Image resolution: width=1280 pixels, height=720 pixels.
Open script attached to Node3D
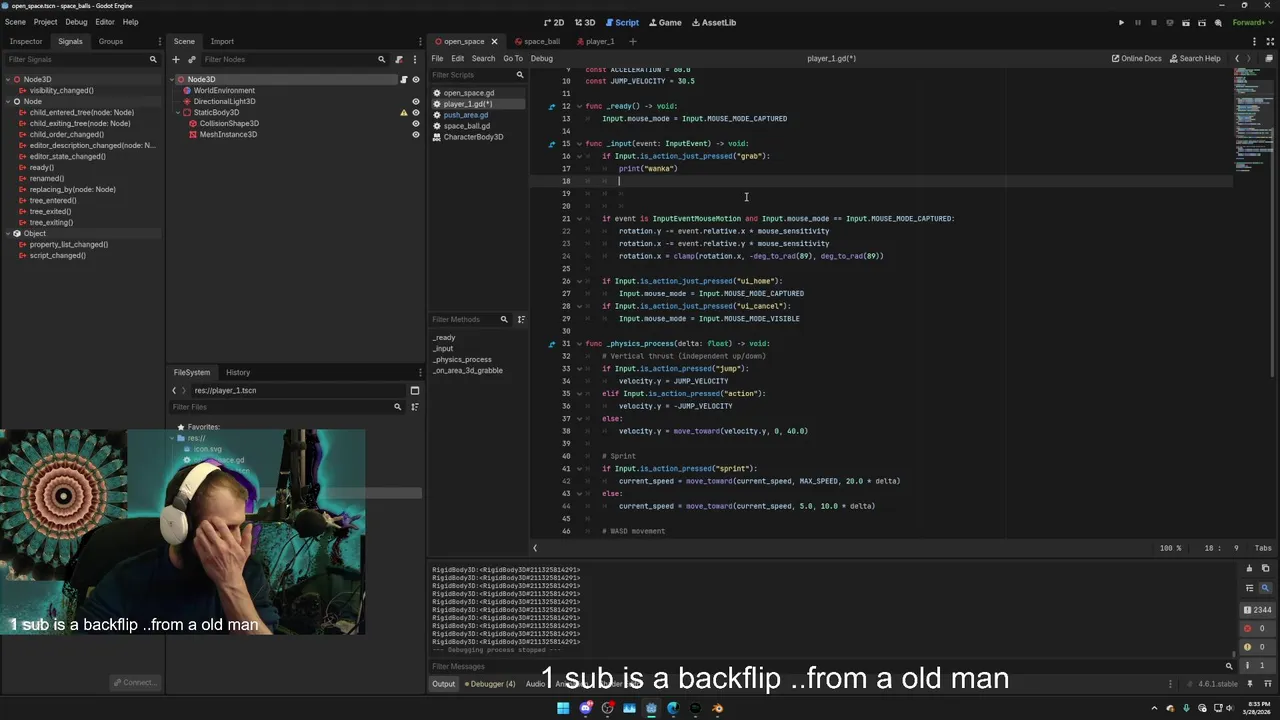coord(404,79)
